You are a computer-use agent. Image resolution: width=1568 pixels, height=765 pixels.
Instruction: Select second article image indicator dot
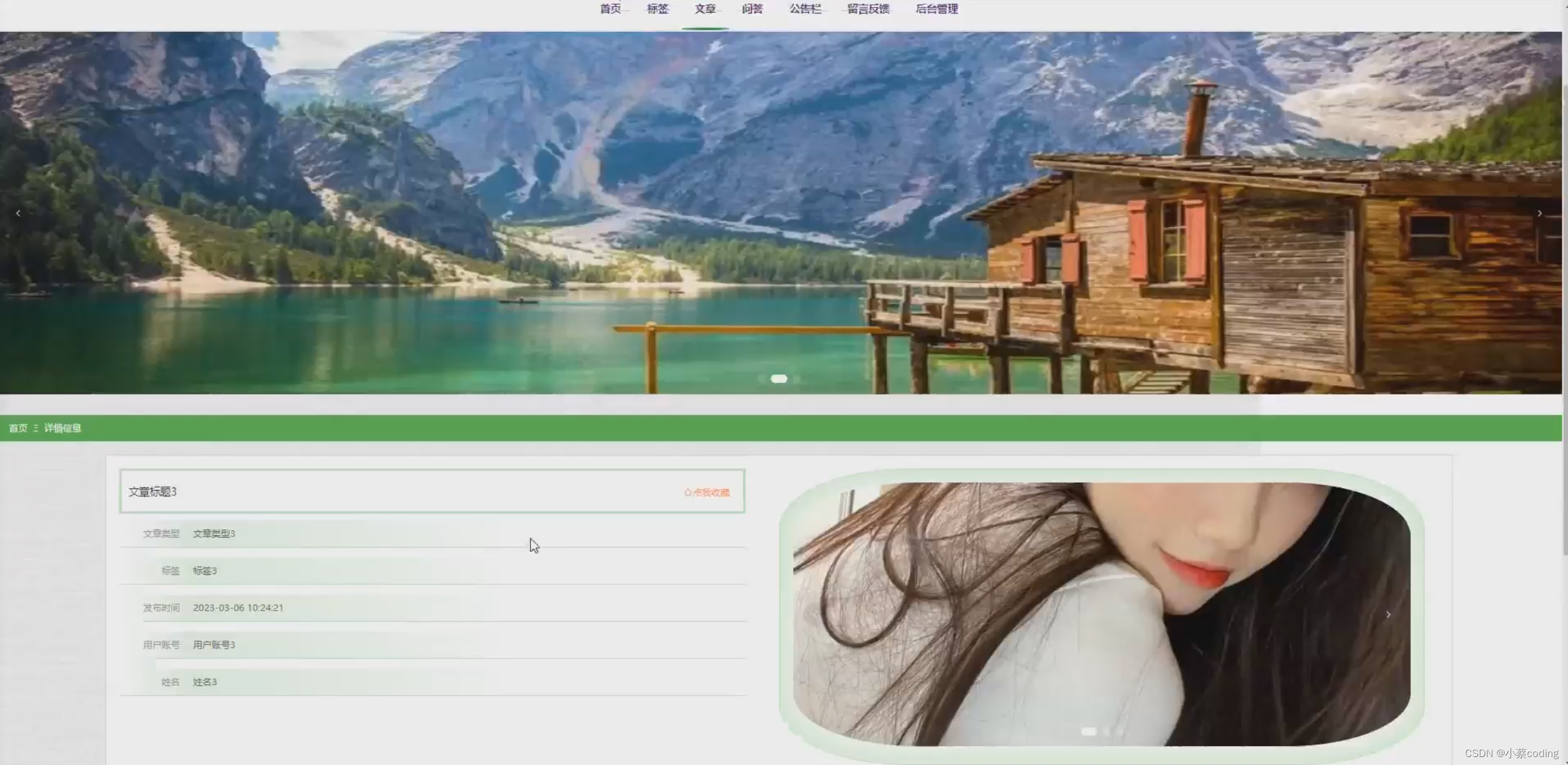coord(1106,731)
